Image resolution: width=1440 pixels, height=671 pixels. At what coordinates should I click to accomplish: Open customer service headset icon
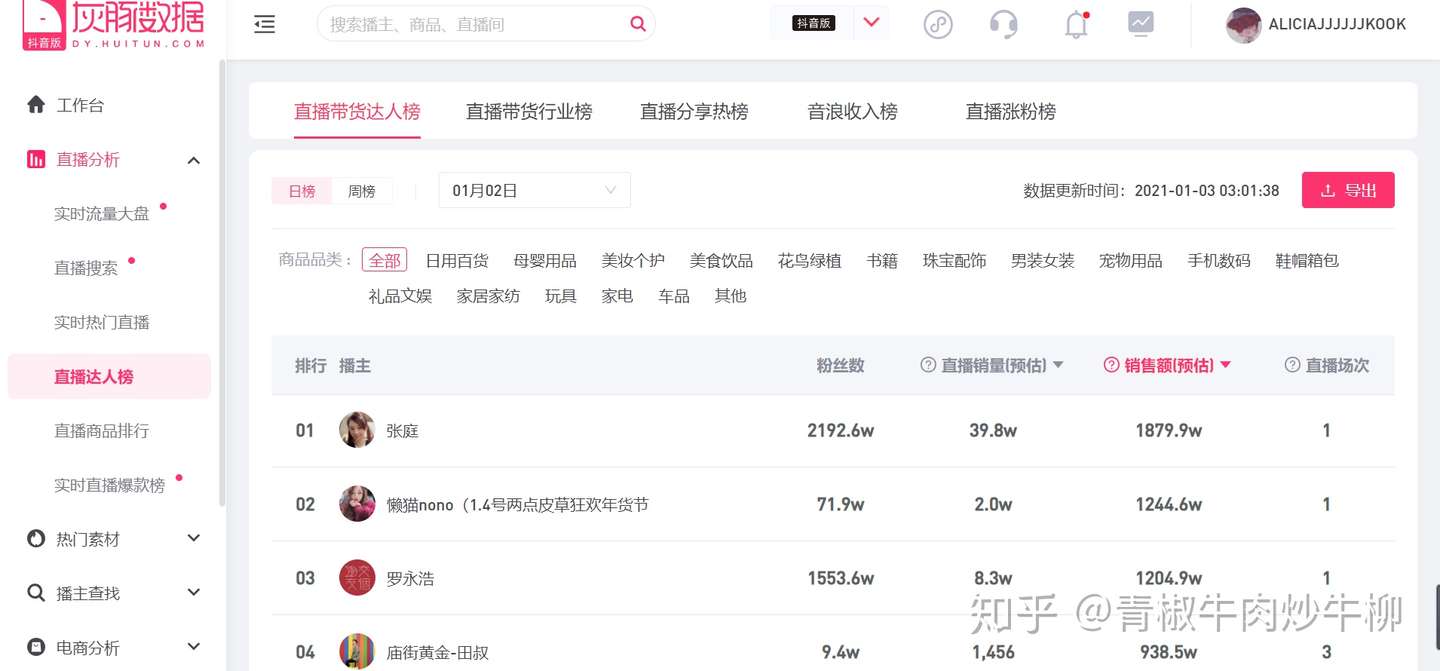coord(1003,24)
